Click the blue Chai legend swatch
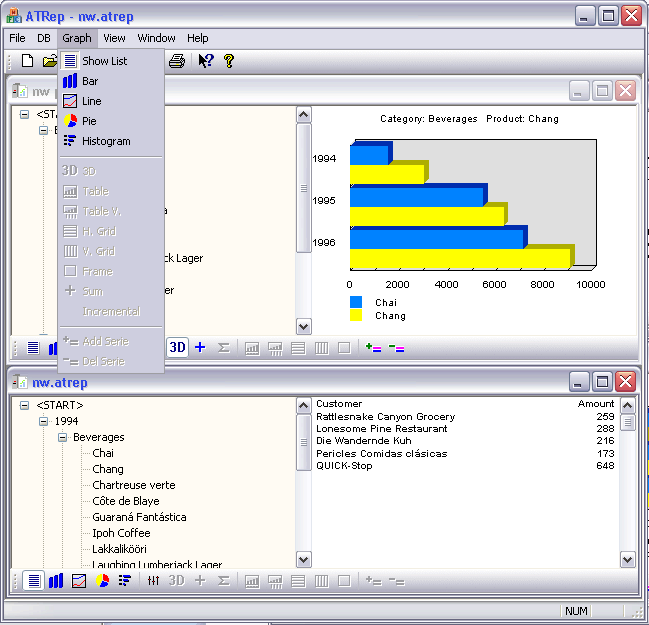This screenshot has width=649, height=625. 356,302
